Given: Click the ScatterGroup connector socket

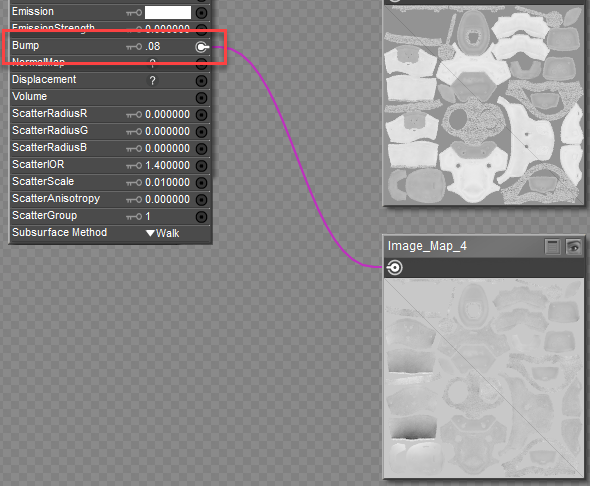Looking at the screenshot, I should [x=202, y=217].
